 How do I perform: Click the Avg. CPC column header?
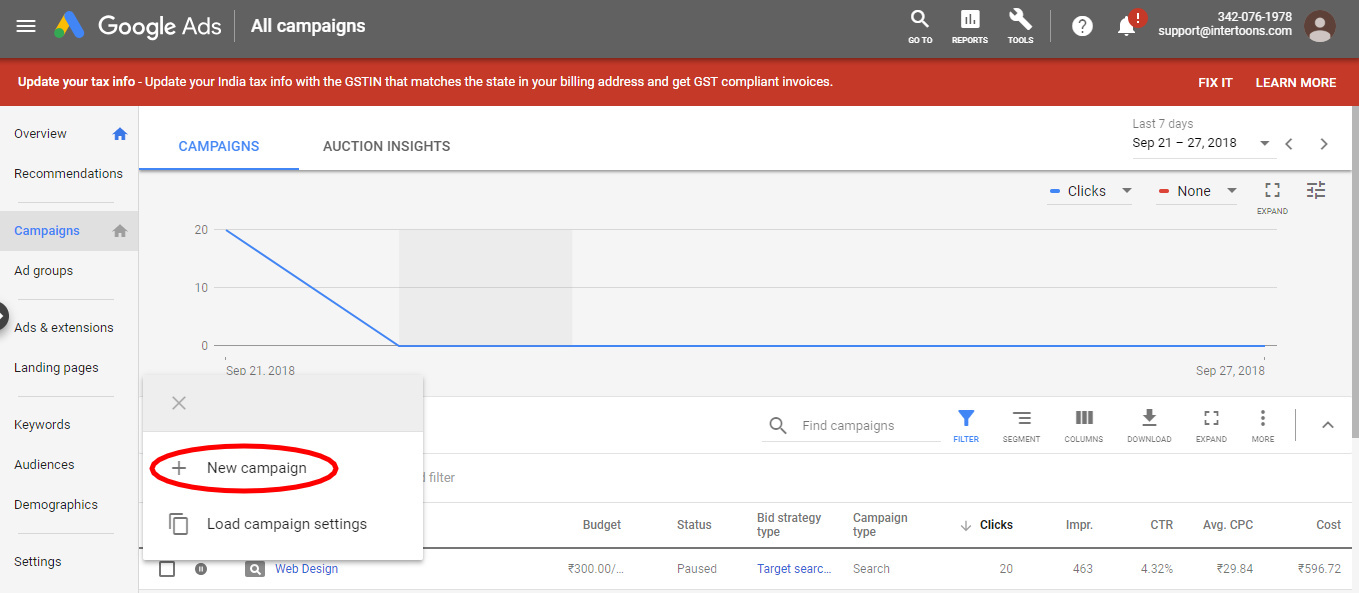coord(1228,525)
